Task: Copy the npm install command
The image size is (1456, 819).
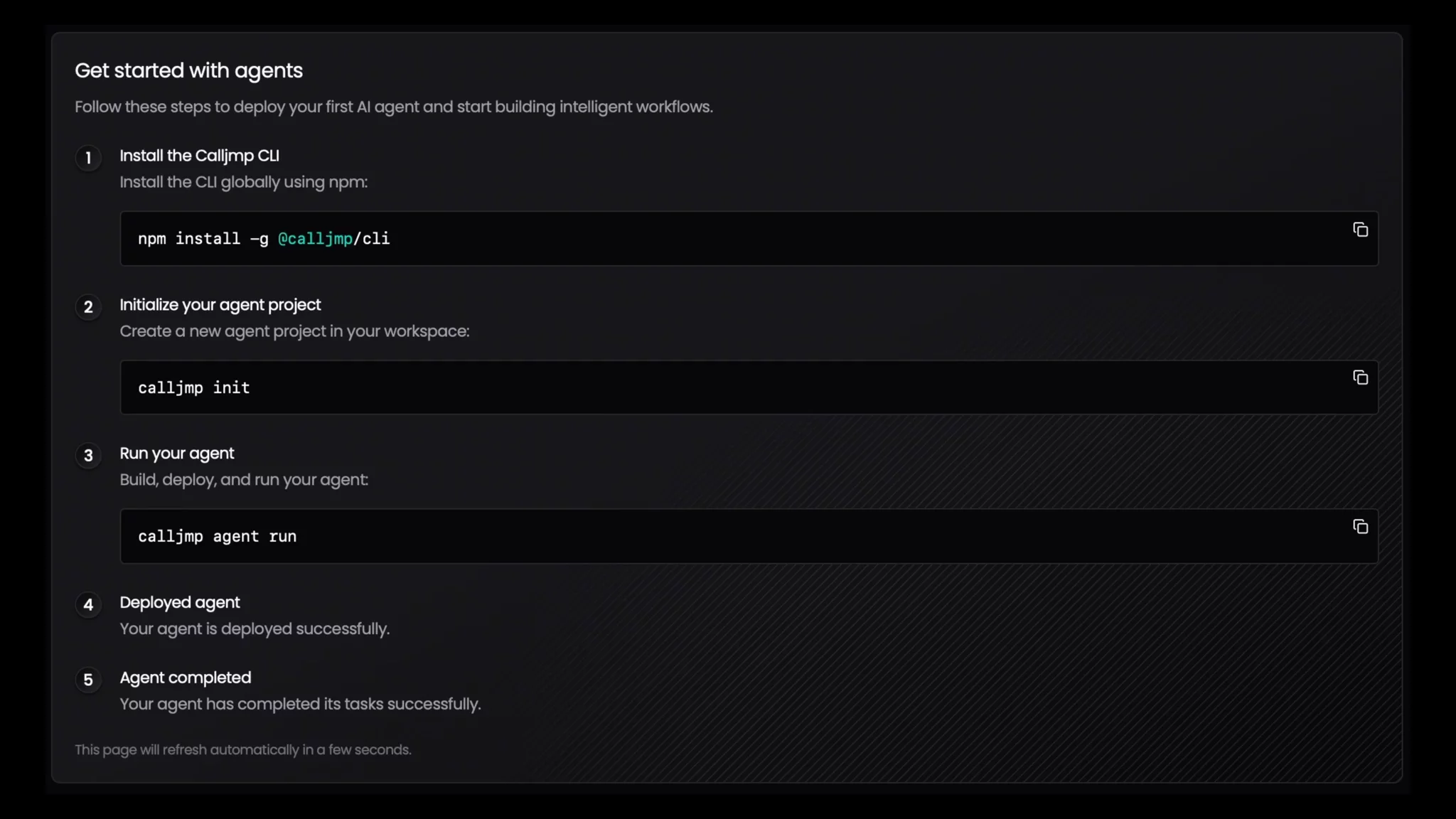Action: tap(1360, 230)
